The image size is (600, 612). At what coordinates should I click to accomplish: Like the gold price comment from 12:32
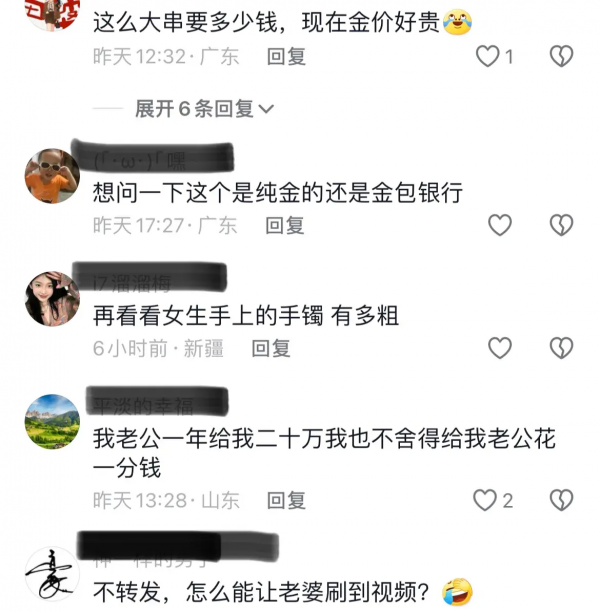pos(487,56)
